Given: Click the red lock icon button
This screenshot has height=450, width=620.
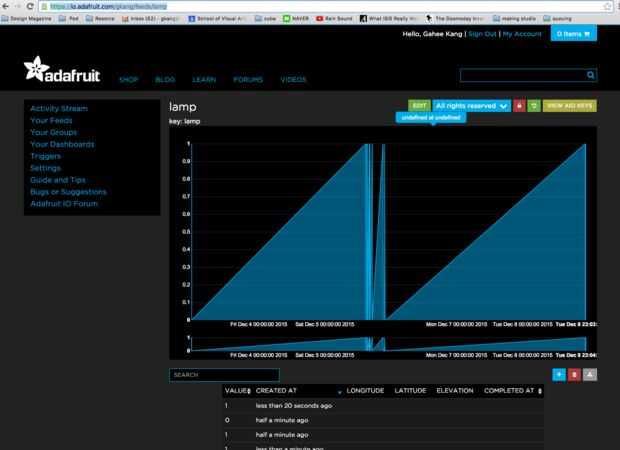Looking at the screenshot, I should point(519,106).
